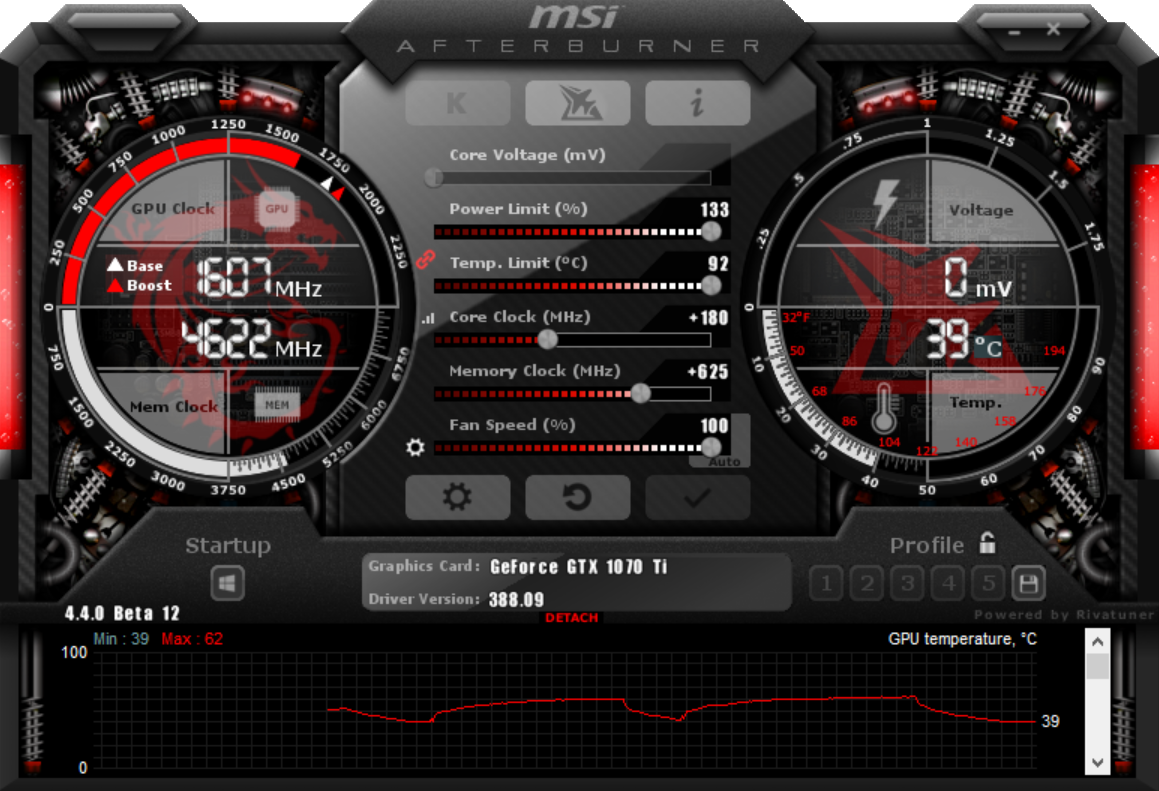Viewport: 1159px width, 791px height.
Task: Click the lightning bolt voltage icon
Action: 886,203
